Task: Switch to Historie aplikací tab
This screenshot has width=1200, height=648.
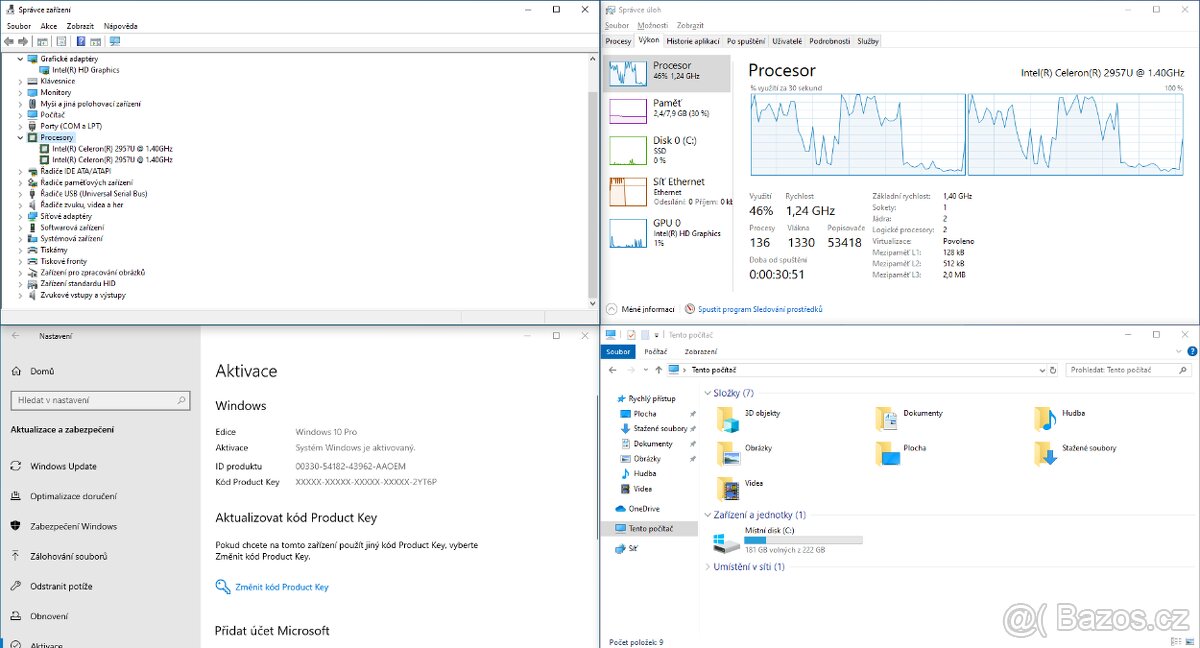Action: [x=694, y=41]
